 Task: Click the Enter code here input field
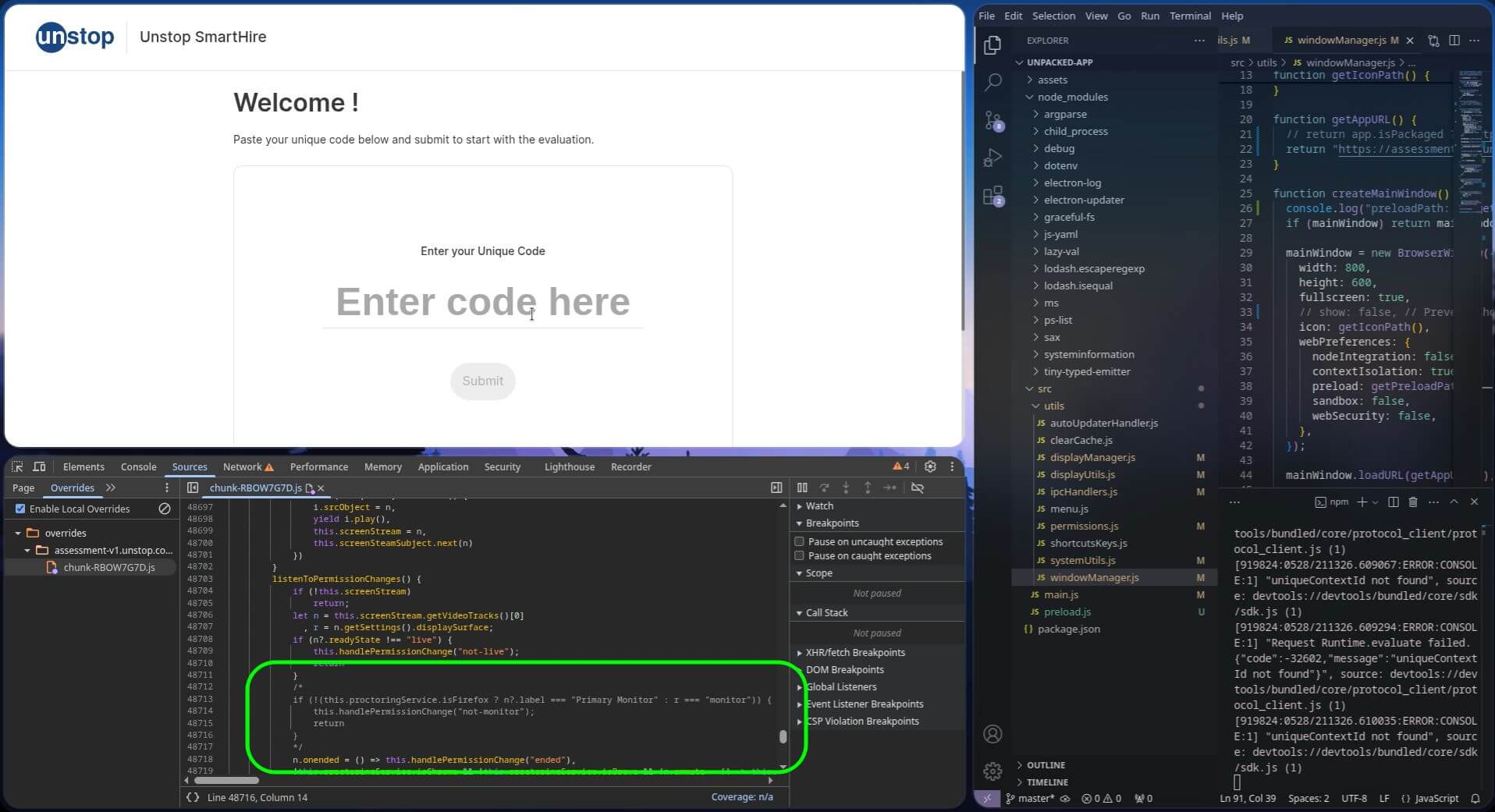pos(482,302)
